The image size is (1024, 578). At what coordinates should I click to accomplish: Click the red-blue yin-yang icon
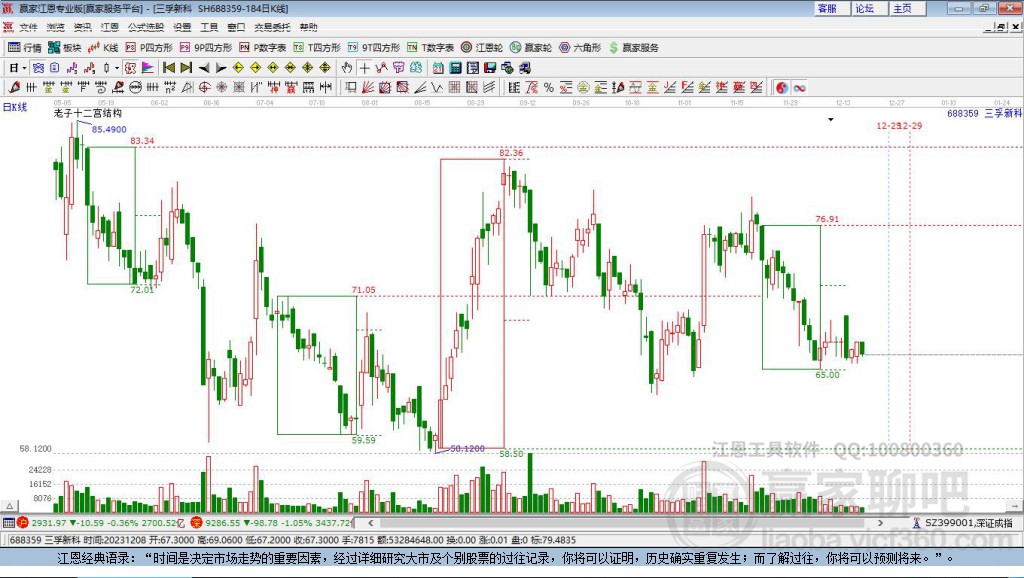[x=782, y=87]
